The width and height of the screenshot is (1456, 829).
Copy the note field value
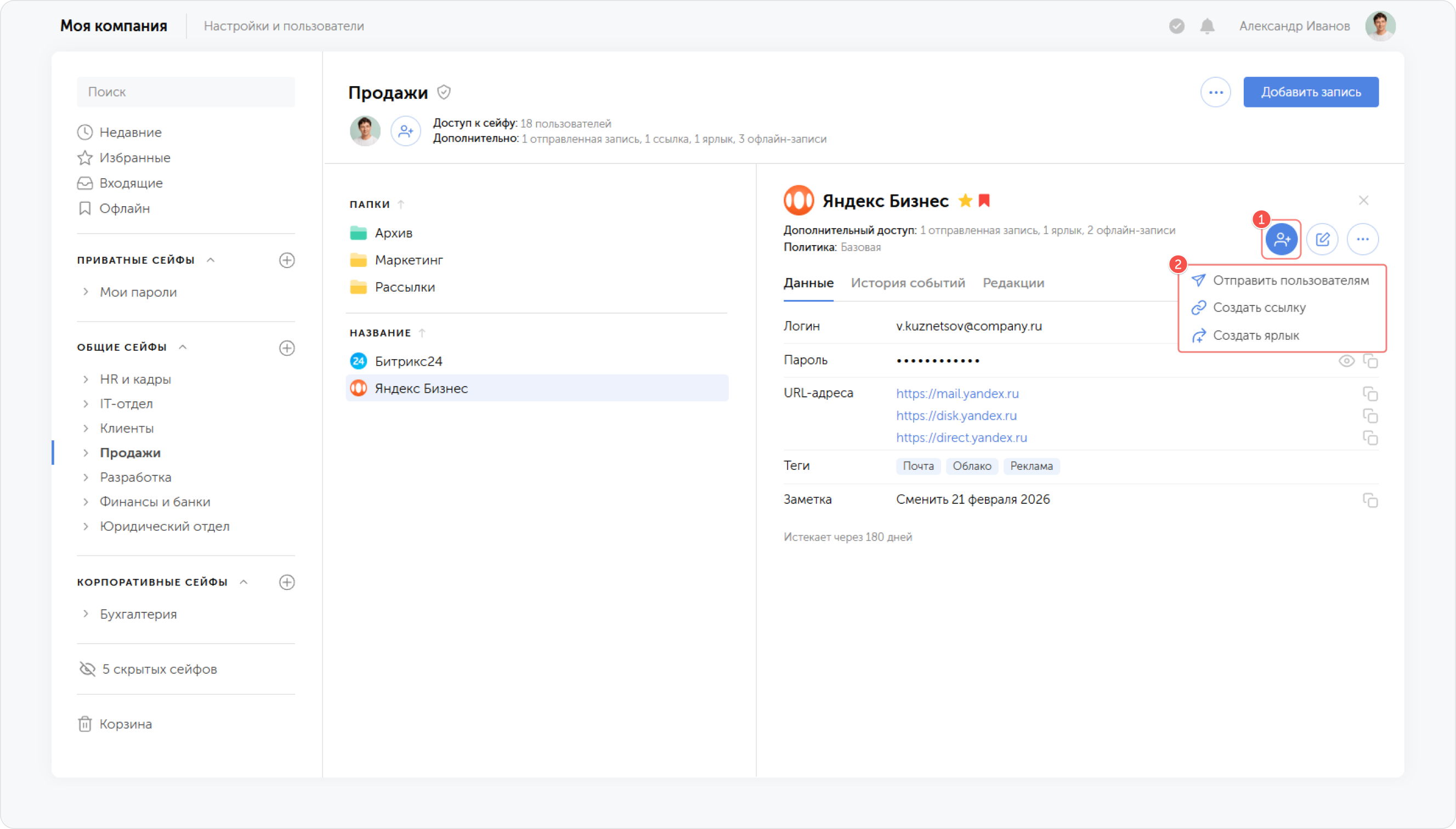point(1370,500)
